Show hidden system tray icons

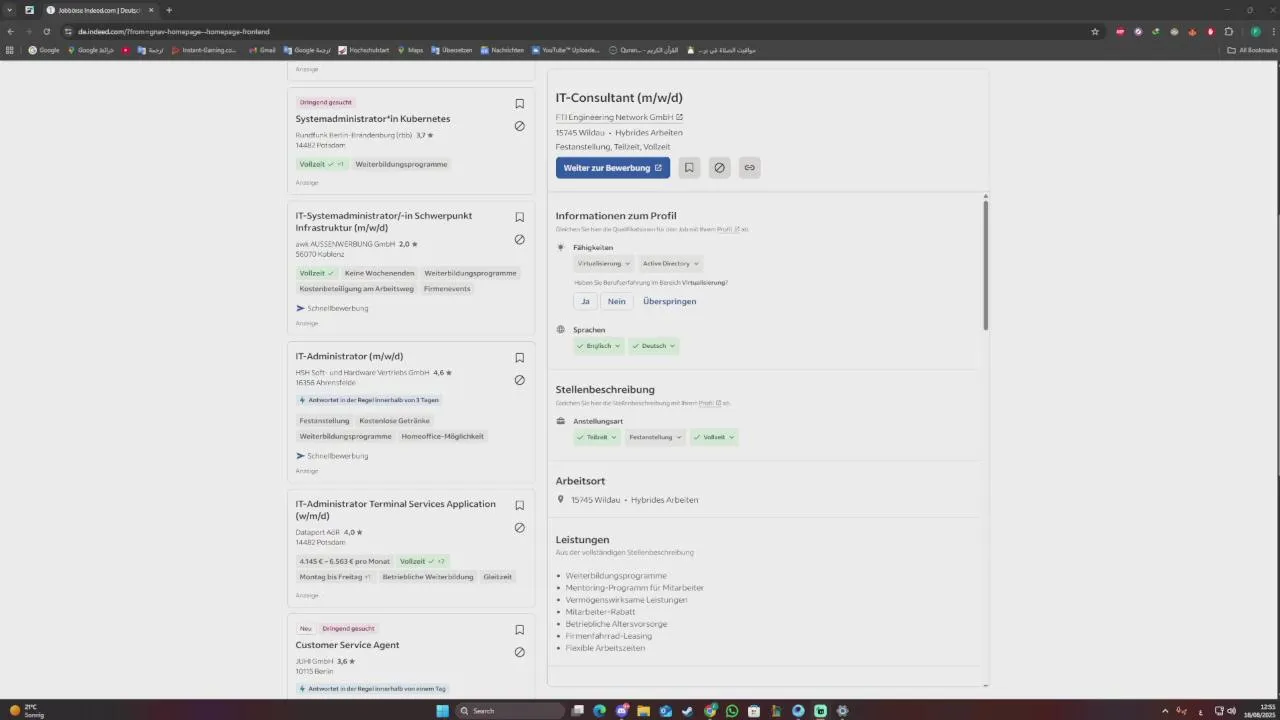coord(1165,711)
